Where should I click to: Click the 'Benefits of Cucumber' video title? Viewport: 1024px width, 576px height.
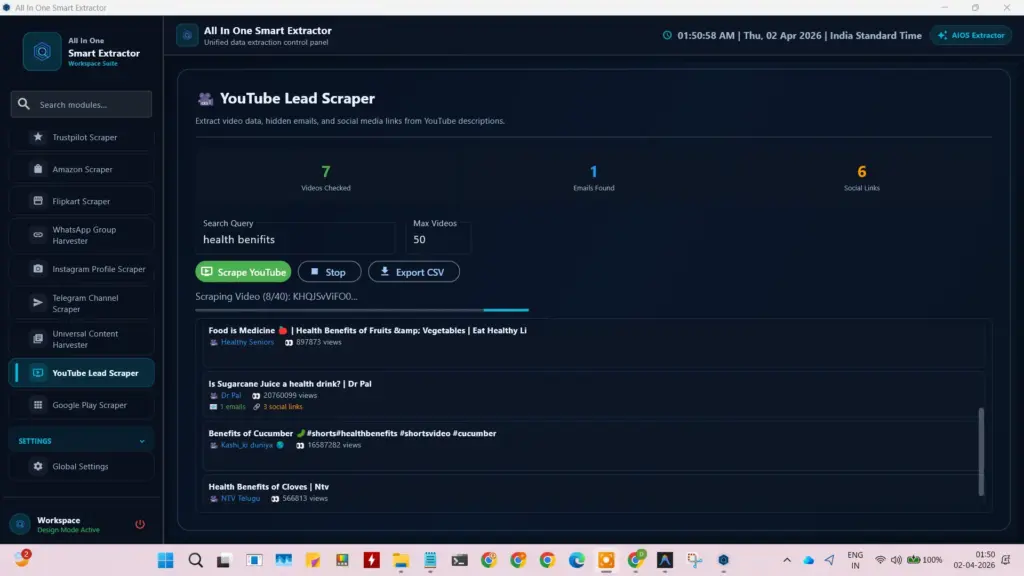pos(352,434)
